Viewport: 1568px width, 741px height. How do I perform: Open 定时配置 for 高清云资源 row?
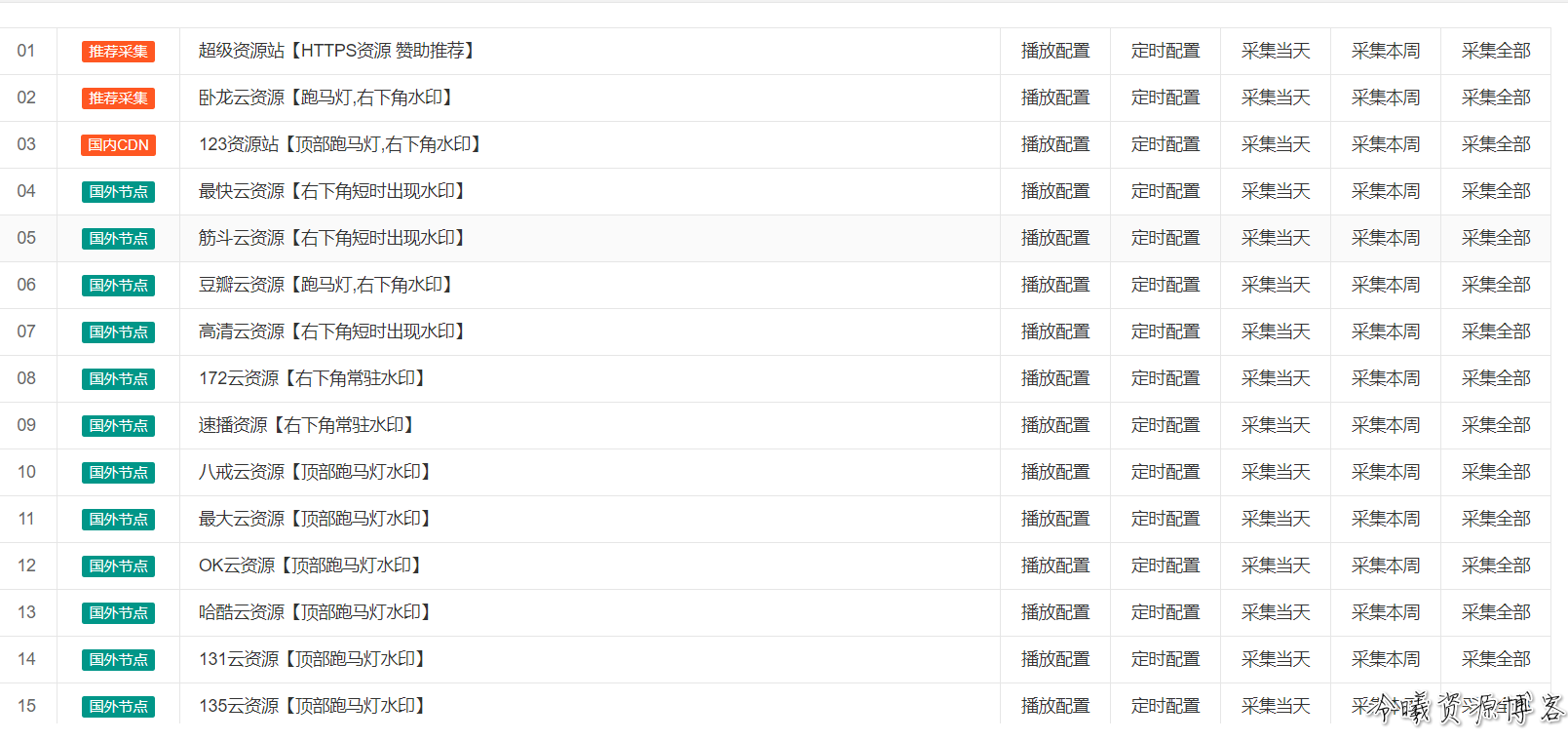click(1166, 331)
